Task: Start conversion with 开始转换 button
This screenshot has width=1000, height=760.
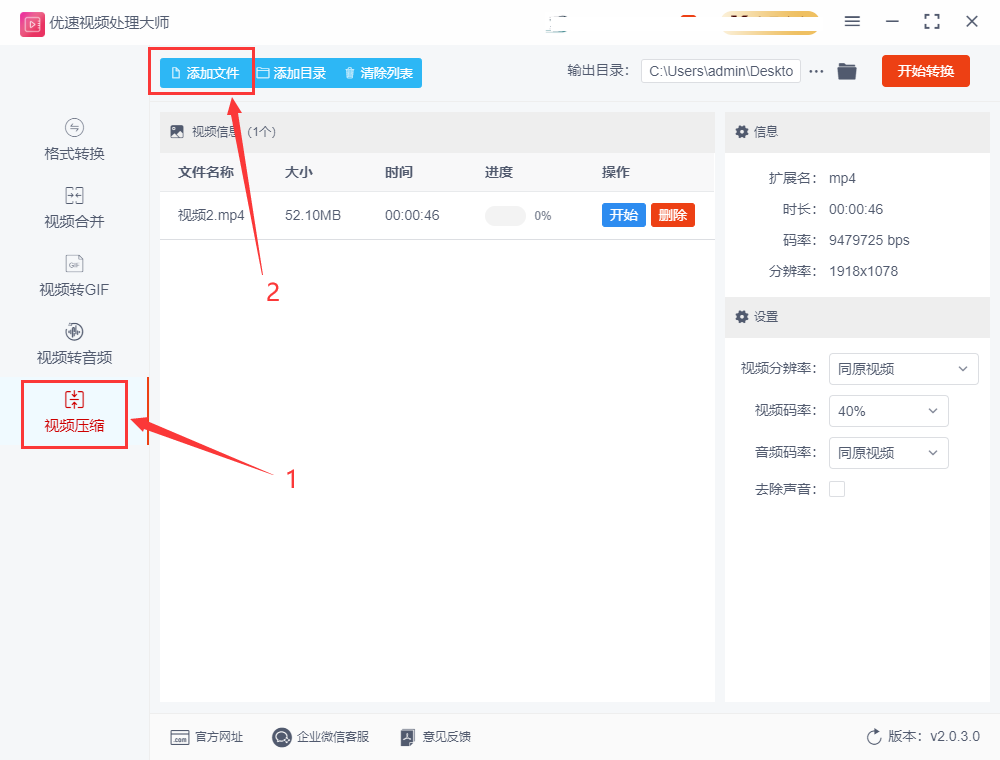Action: click(925, 71)
